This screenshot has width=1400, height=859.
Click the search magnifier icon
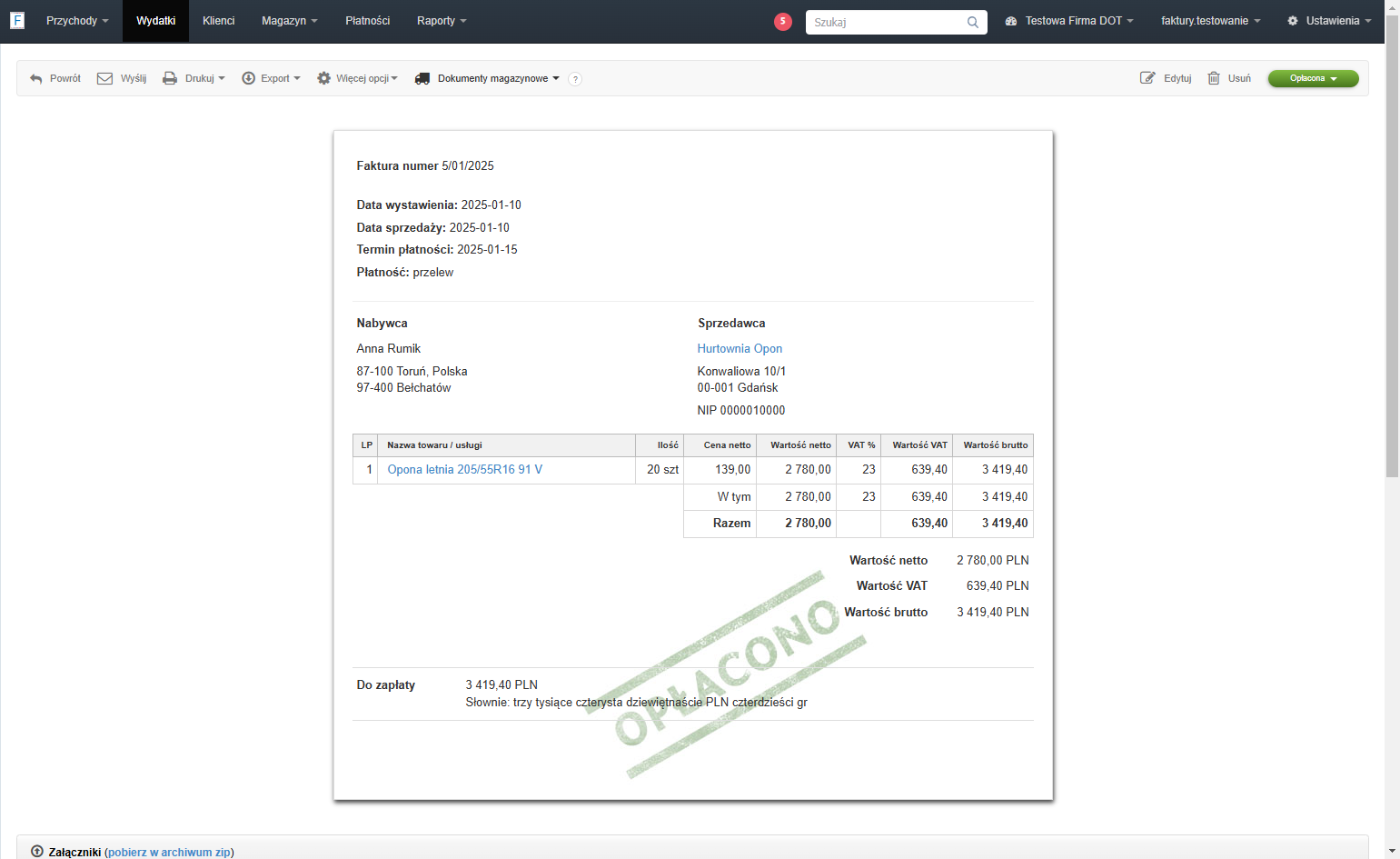(x=973, y=22)
